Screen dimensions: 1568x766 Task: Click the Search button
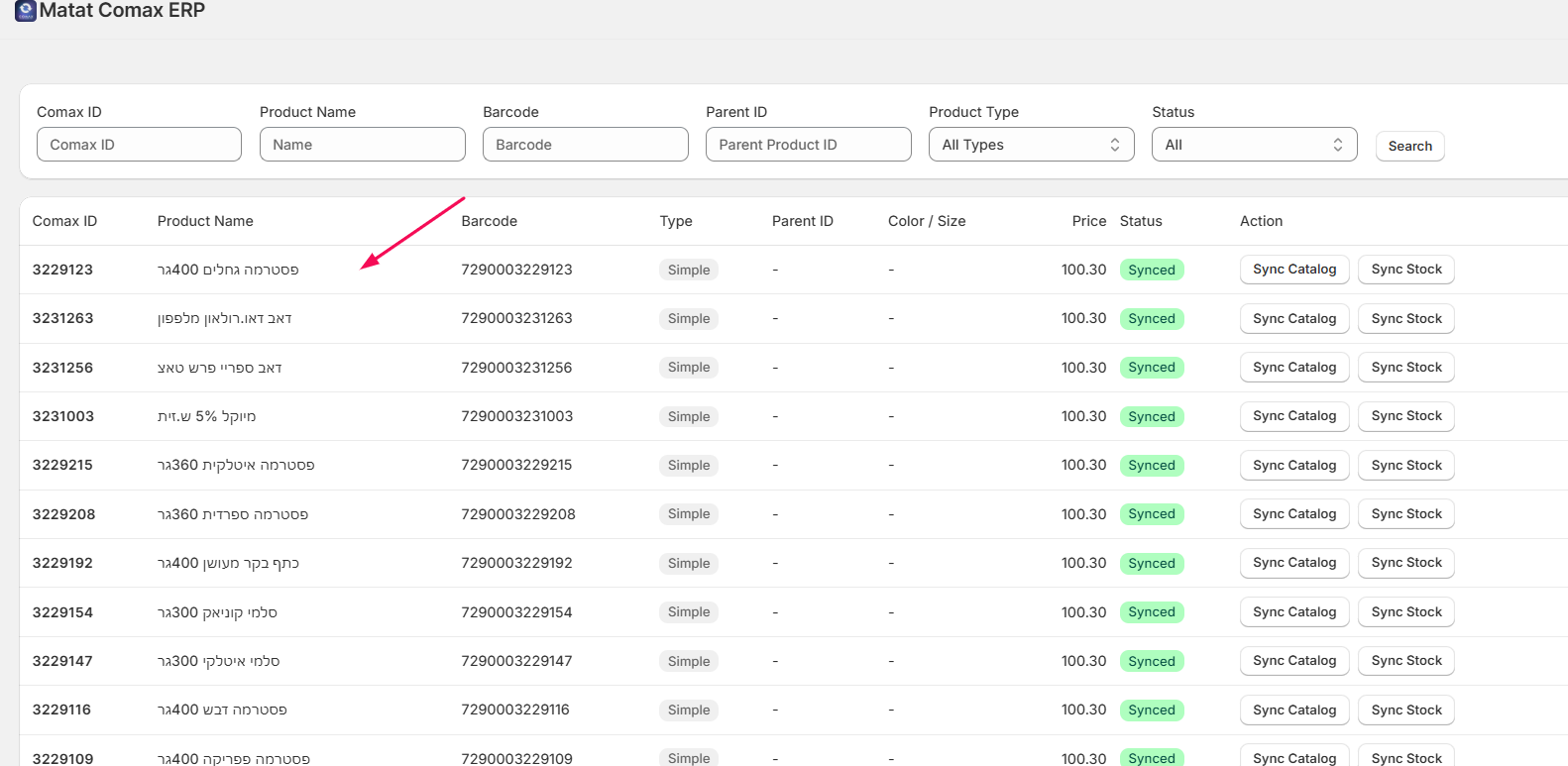point(1409,146)
